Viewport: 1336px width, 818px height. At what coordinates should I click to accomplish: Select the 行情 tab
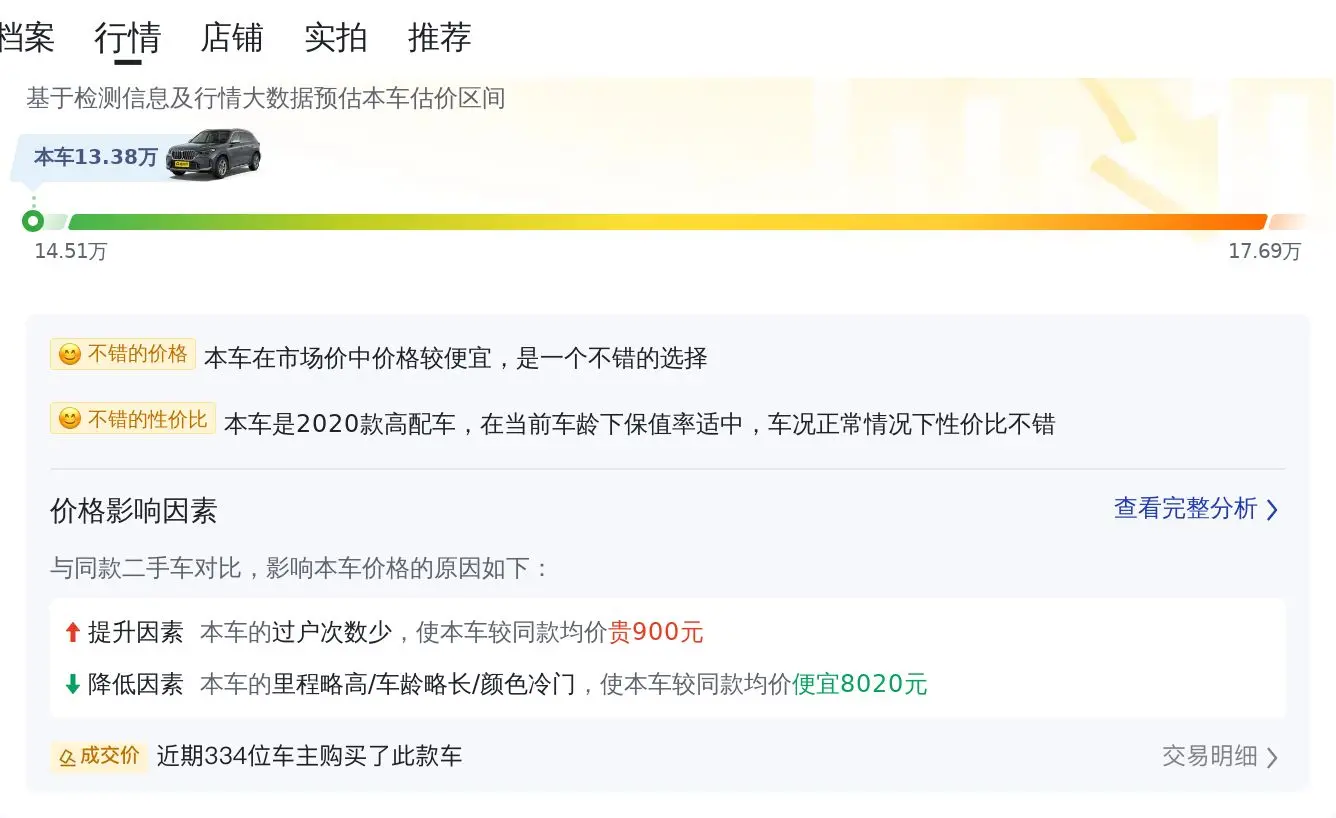(128, 38)
